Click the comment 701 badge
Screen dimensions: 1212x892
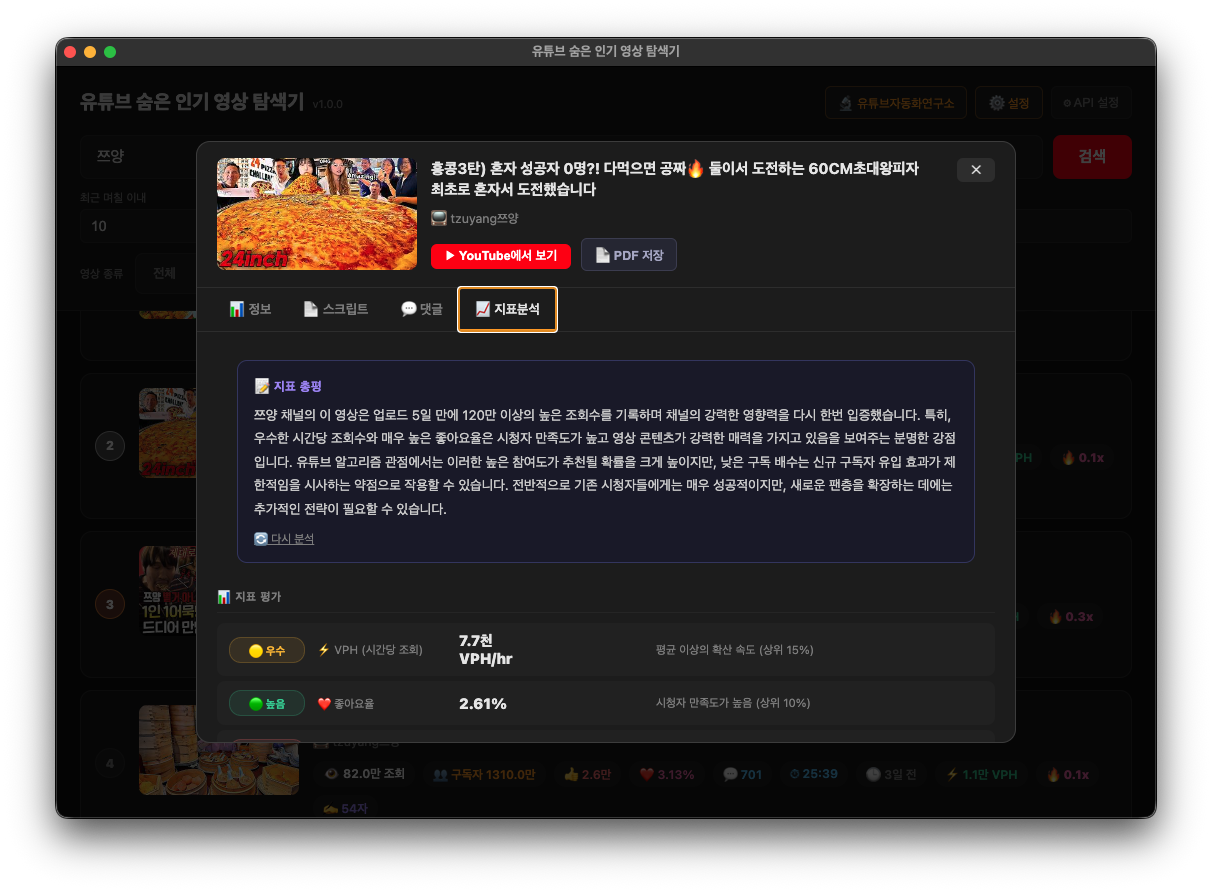[x=742, y=774]
